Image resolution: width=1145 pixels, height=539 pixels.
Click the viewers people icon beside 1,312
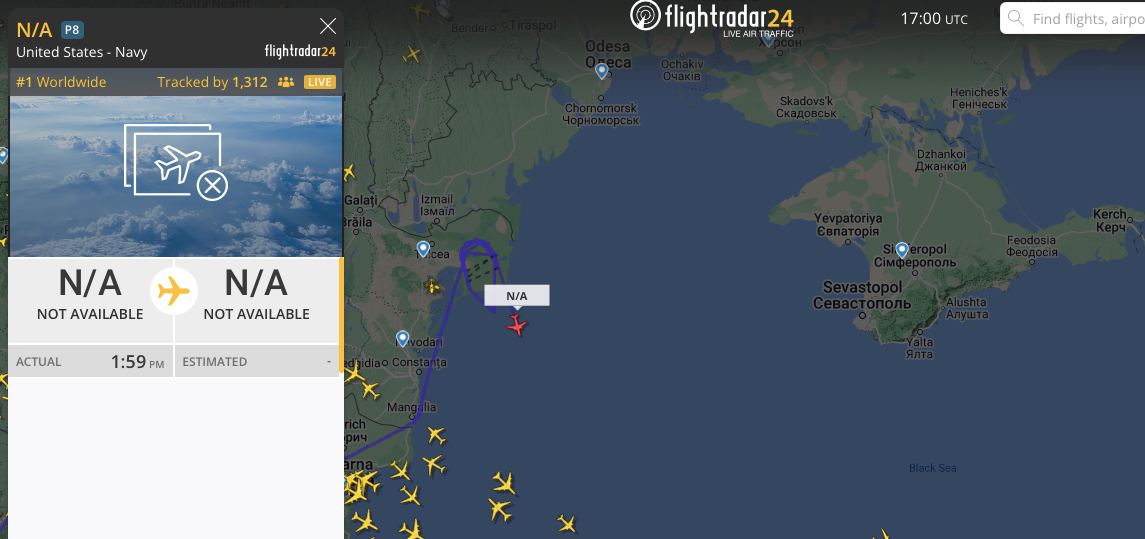(x=286, y=83)
